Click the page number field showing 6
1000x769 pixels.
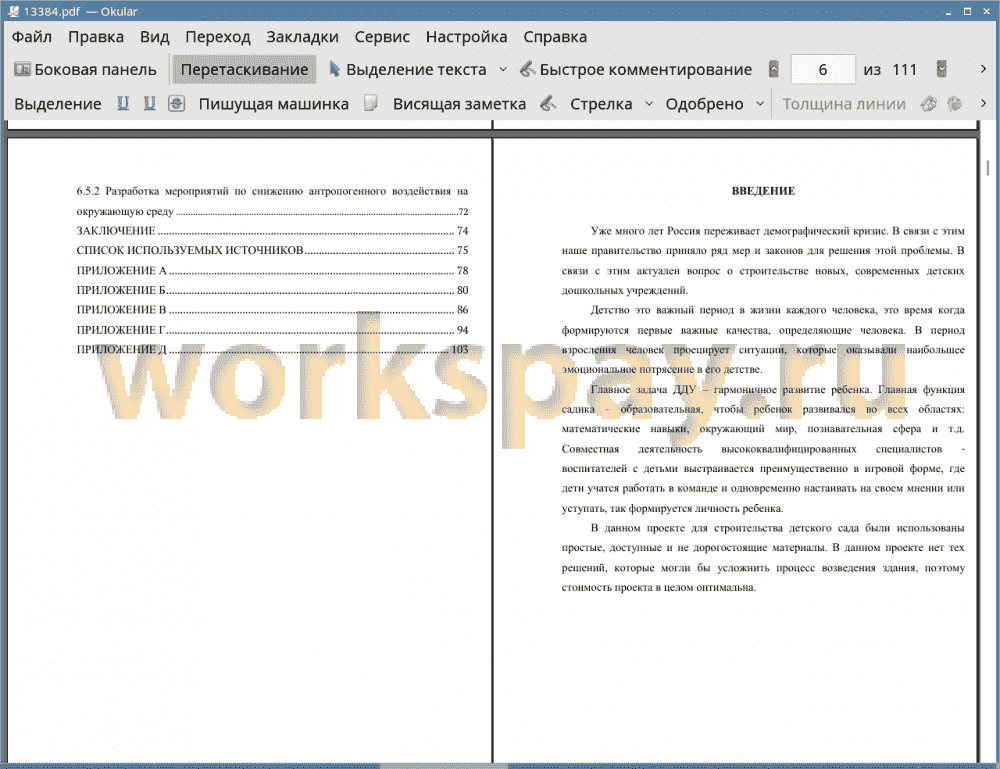(x=823, y=70)
